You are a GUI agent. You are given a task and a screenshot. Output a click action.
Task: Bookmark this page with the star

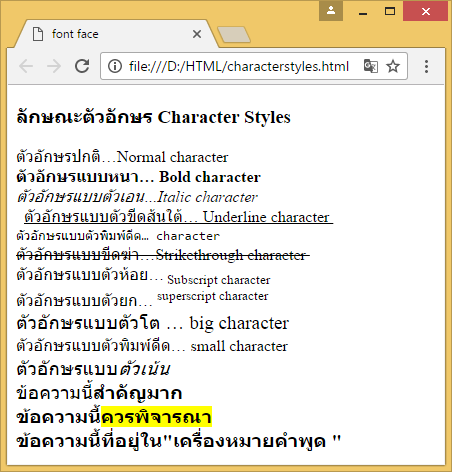pyautogui.click(x=393, y=66)
